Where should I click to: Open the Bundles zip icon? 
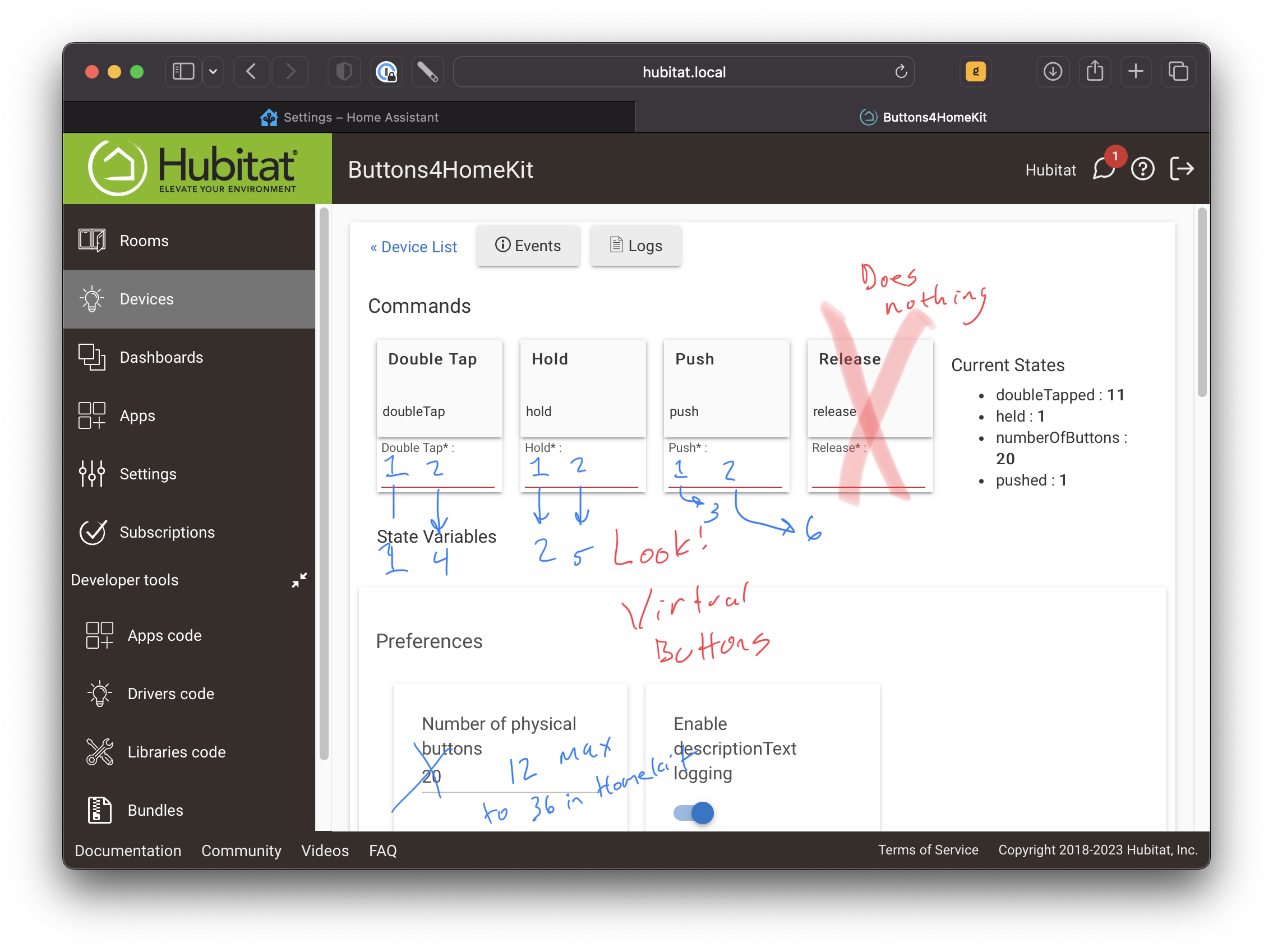point(100,810)
